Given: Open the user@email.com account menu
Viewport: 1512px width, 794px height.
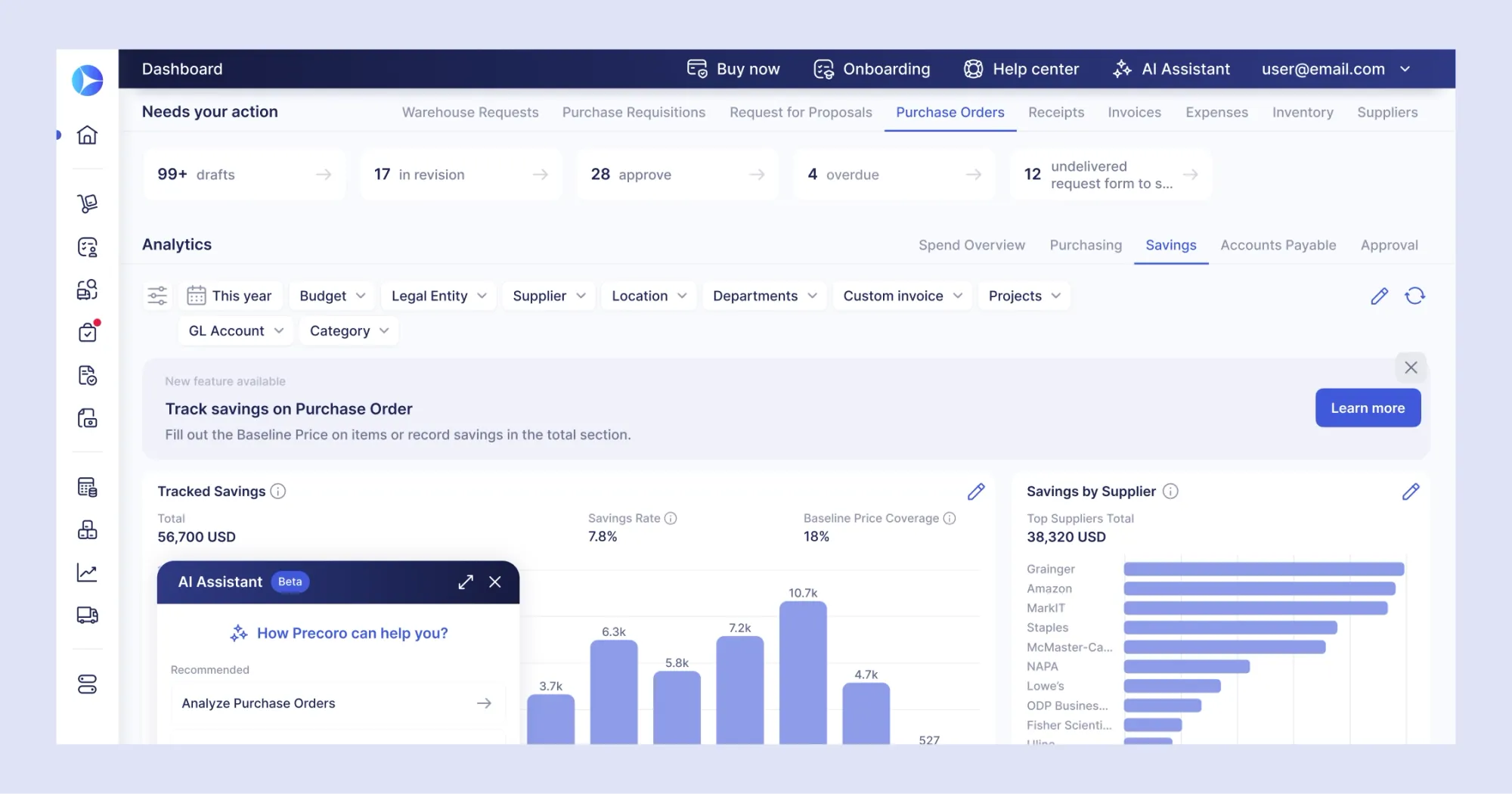Looking at the screenshot, I should [x=1336, y=69].
